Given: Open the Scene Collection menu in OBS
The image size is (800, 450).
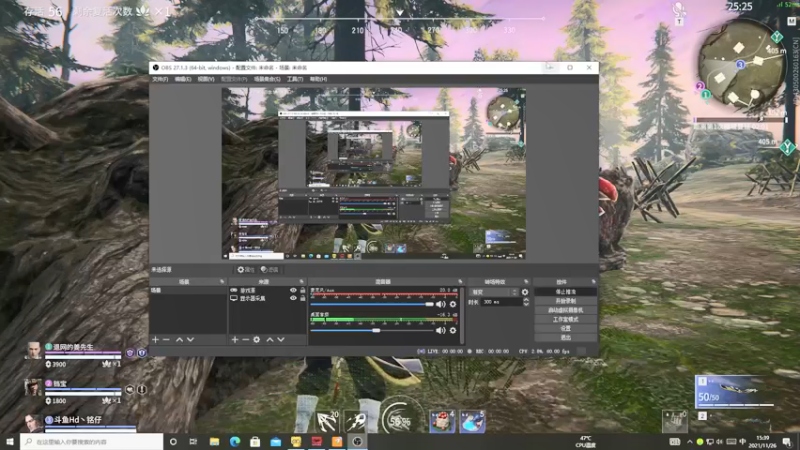Looking at the screenshot, I should pyautogui.click(x=267, y=79).
